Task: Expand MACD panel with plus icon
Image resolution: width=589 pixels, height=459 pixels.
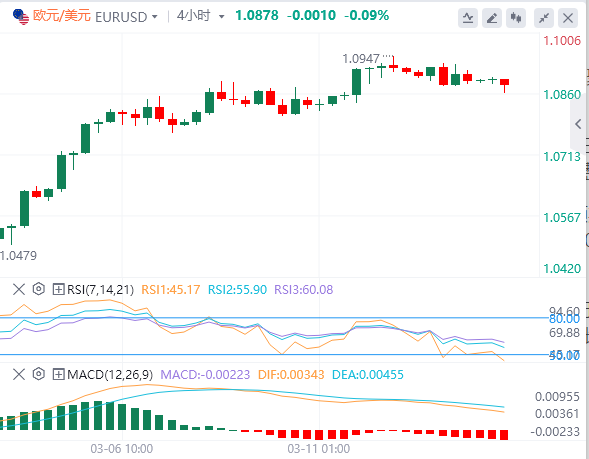Action: [58, 374]
